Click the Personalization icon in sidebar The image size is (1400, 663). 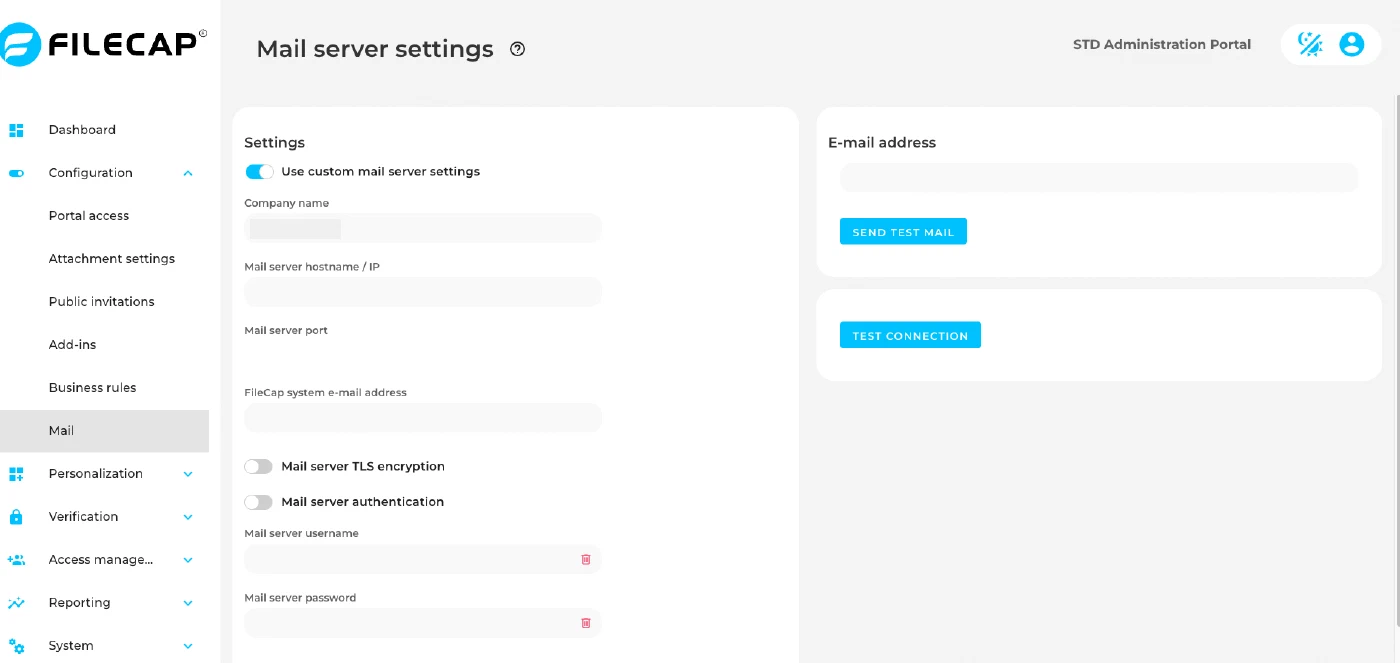[16, 474]
